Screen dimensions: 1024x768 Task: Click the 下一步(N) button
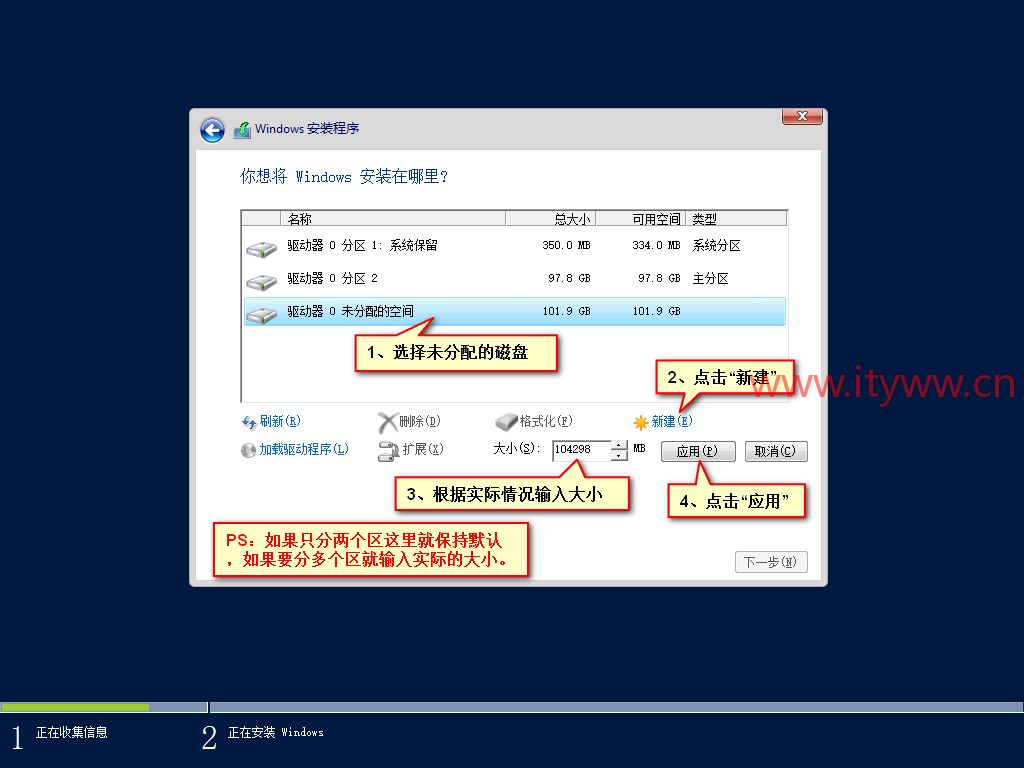click(771, 562)
